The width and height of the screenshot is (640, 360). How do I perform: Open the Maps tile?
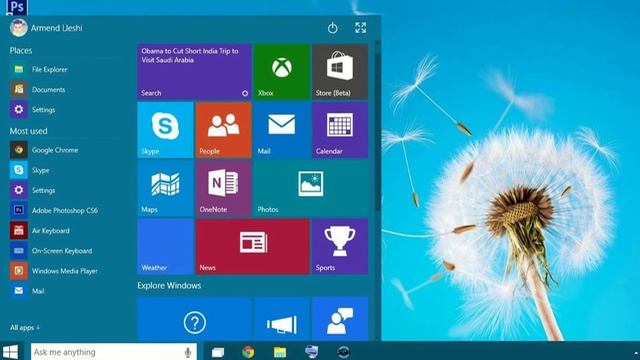click(x=165, y=188)
